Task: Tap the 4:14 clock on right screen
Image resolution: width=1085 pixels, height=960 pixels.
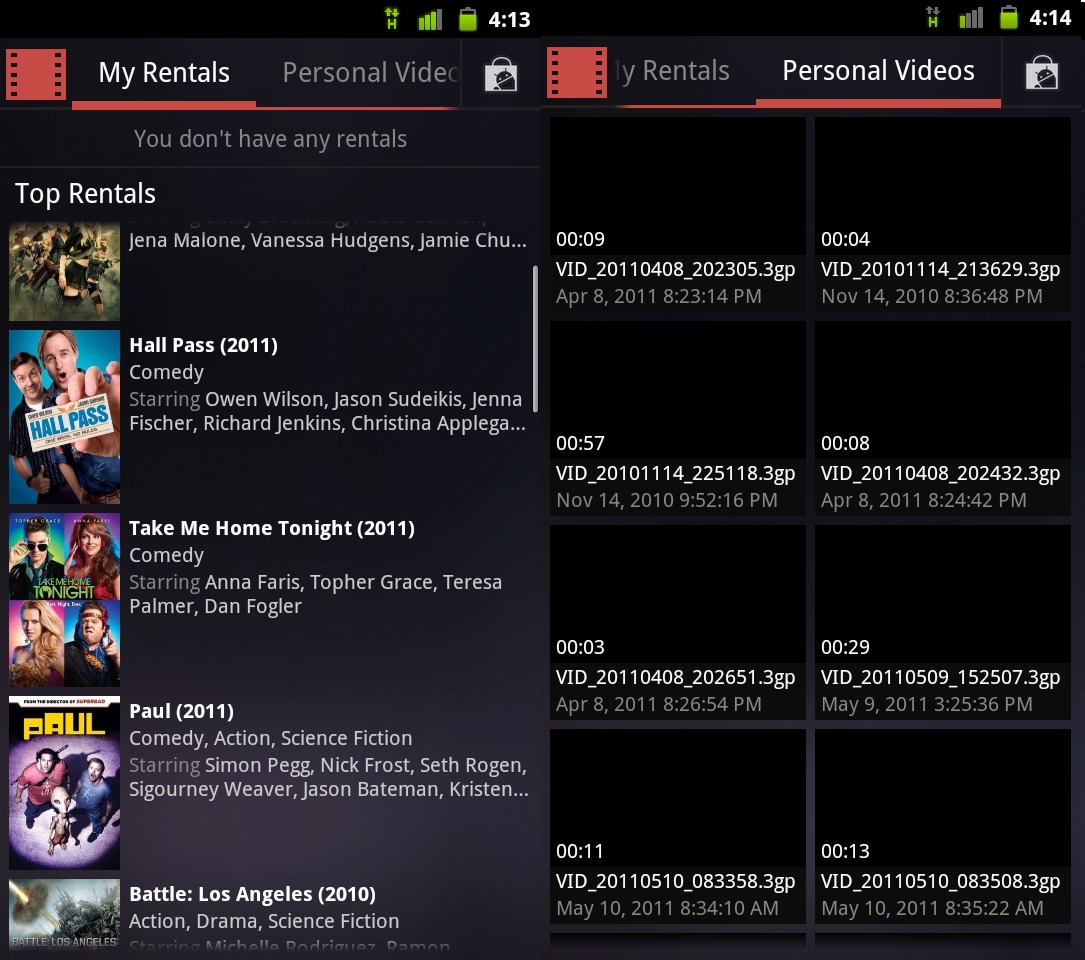Action: coord(1050,17)
